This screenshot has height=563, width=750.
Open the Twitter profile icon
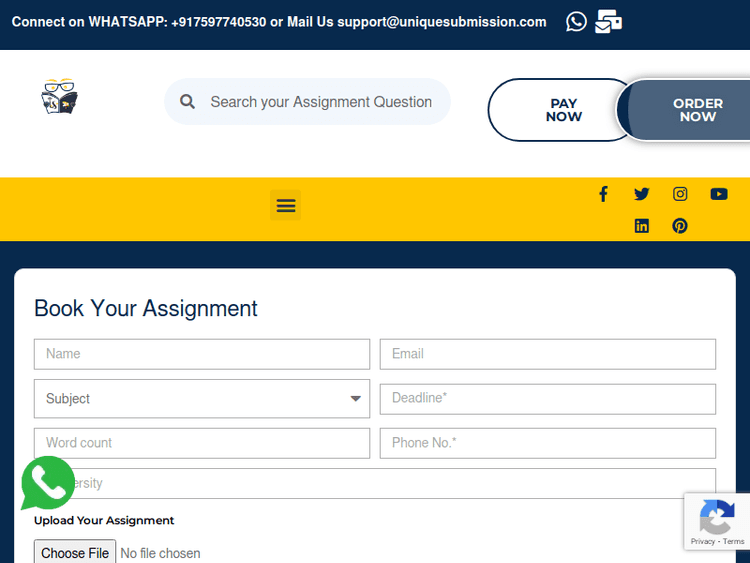(x=641, y=194)
